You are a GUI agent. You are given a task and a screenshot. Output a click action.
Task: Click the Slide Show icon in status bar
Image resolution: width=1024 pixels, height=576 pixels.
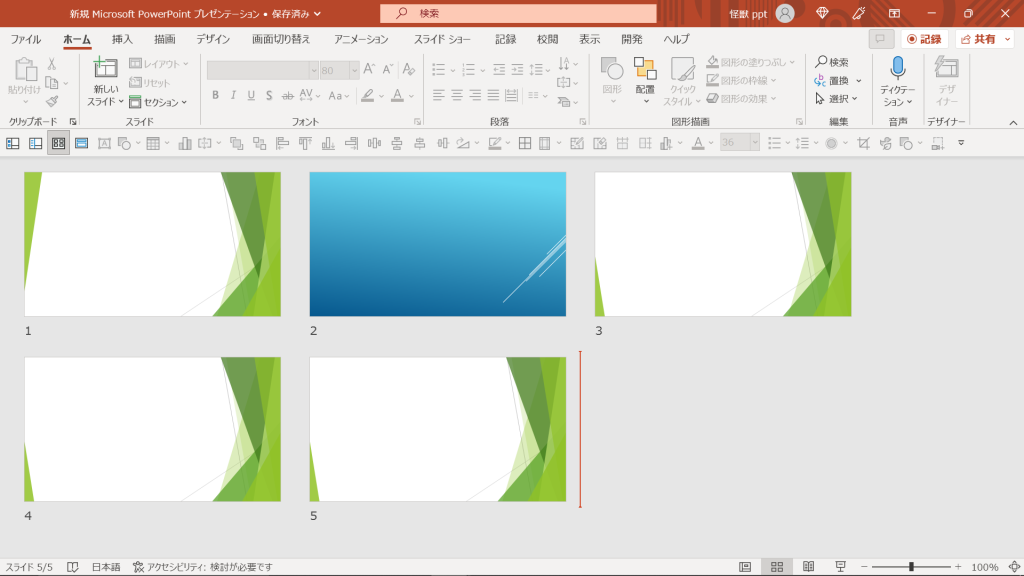coord(841,567)
